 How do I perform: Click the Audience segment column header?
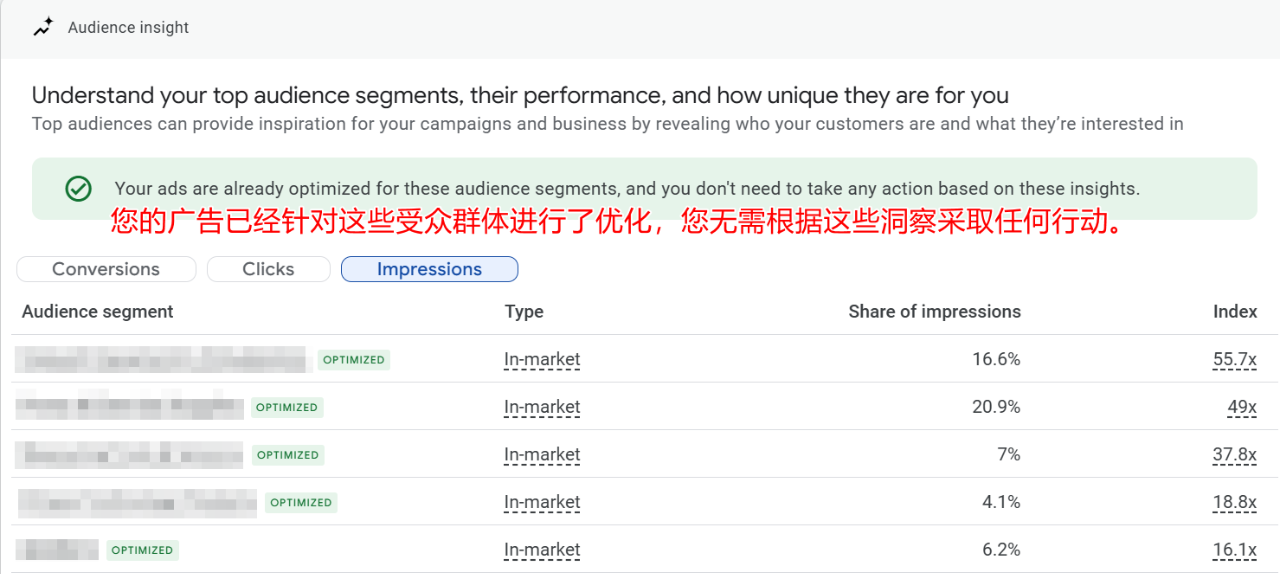pos(98,311)
